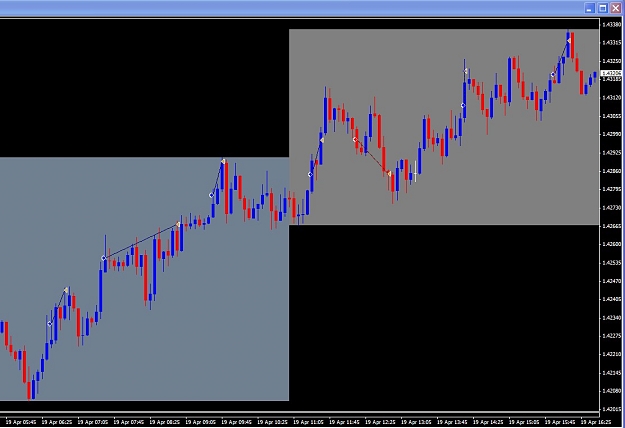
Task: Click the 1.42665 price level
Action: point(611,226)
